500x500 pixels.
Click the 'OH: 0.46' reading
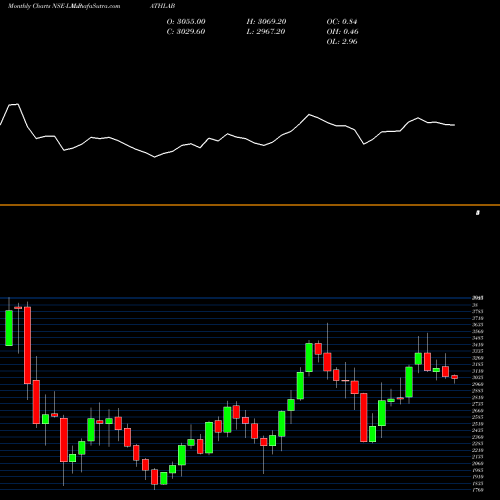tap(342, 32)
